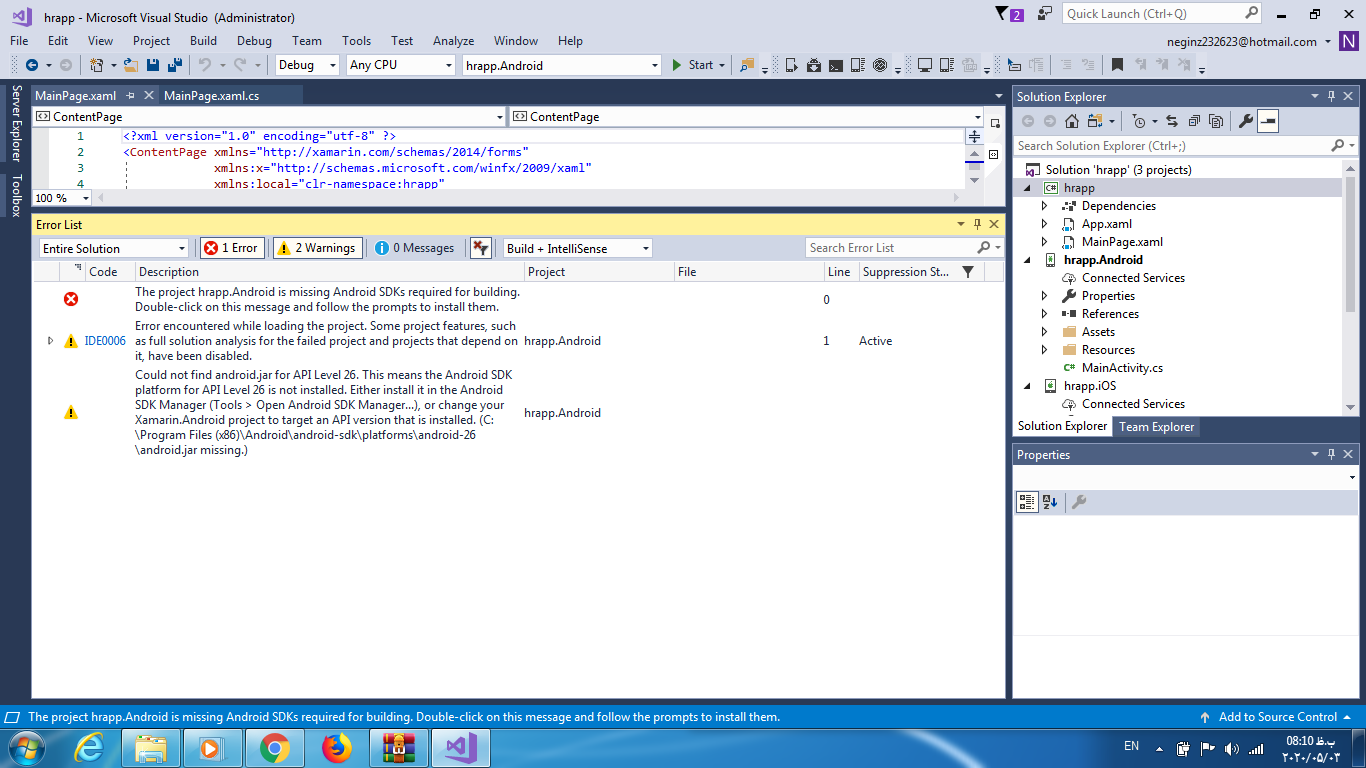
Task: Open the Entire Solution scope dropdown
Action: click(113, 248)
